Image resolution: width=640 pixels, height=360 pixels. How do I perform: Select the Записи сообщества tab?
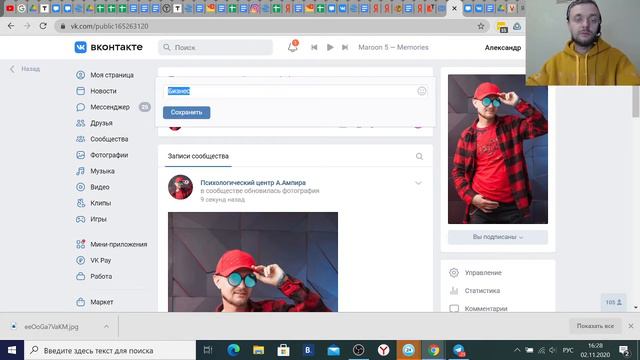pos(198,156)
